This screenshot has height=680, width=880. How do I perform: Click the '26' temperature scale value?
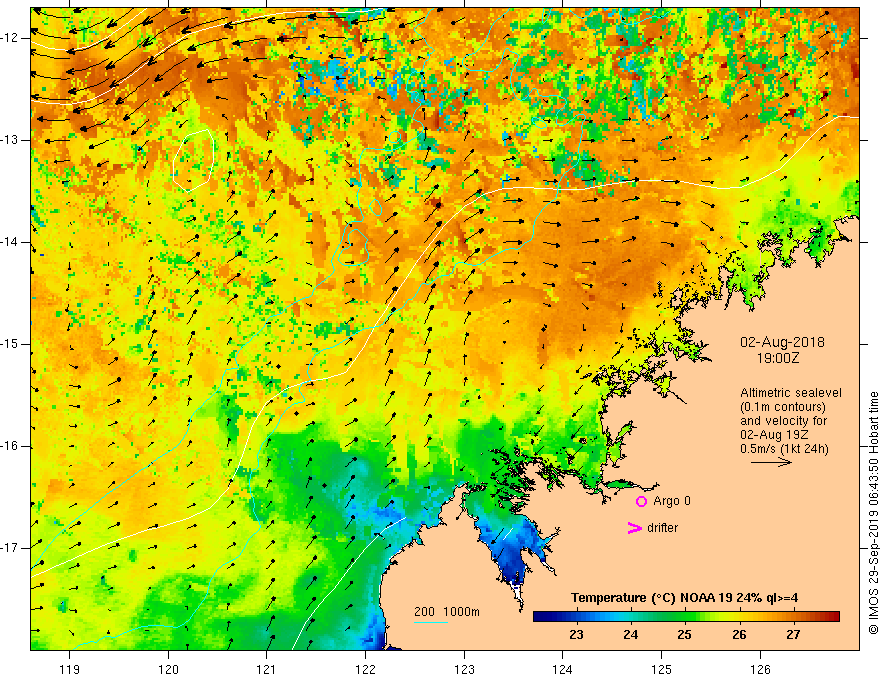tap(739, 635)
